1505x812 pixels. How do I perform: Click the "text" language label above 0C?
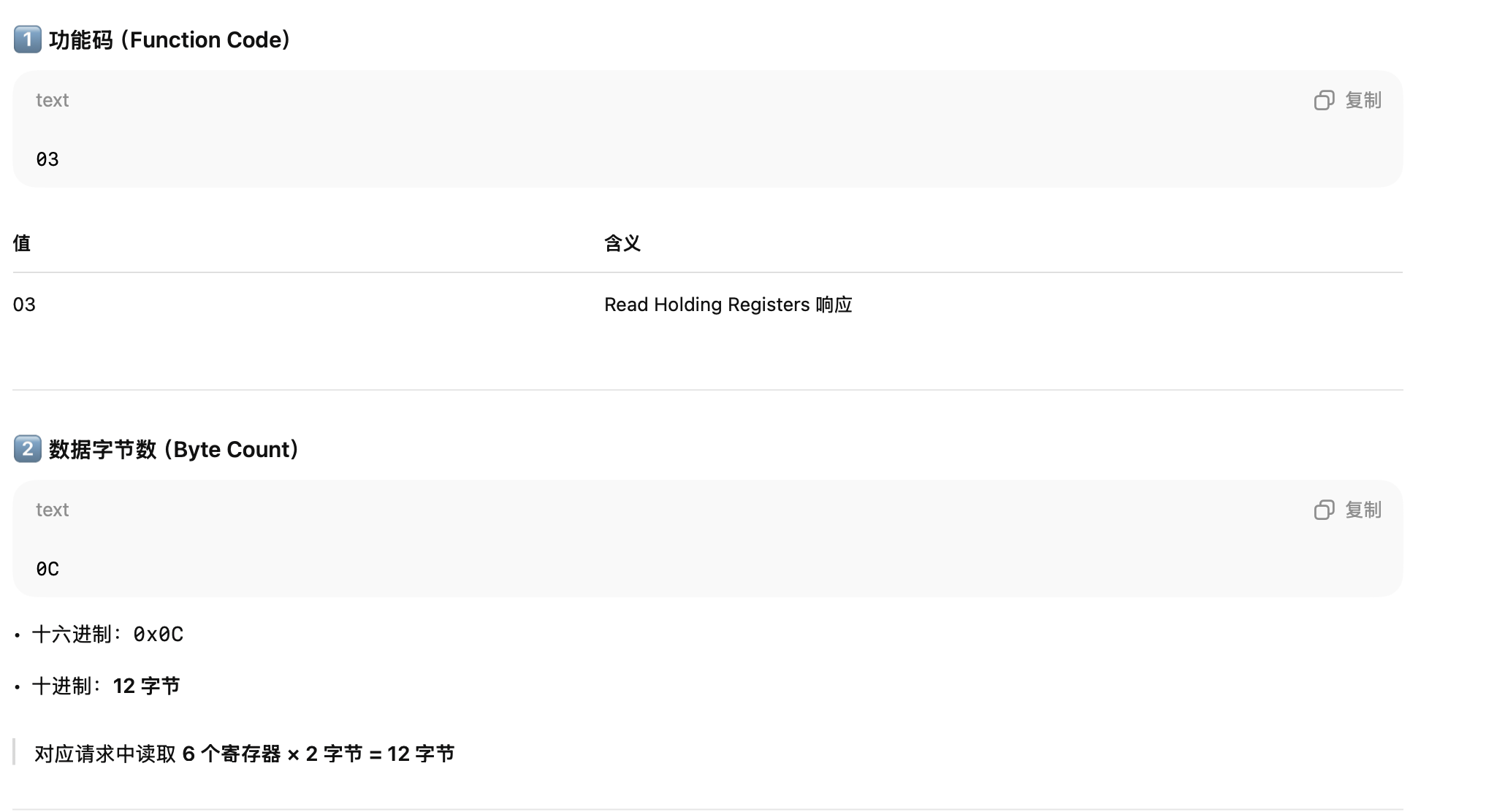[52, 510]
